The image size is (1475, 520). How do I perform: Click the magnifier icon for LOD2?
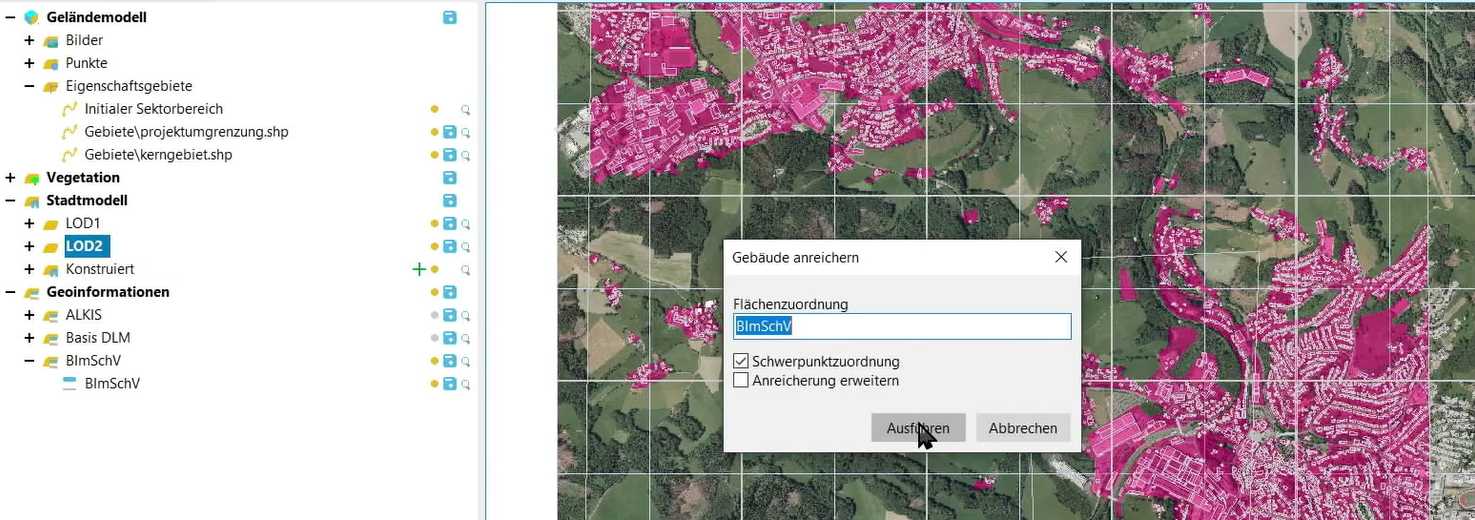(465, 247)
